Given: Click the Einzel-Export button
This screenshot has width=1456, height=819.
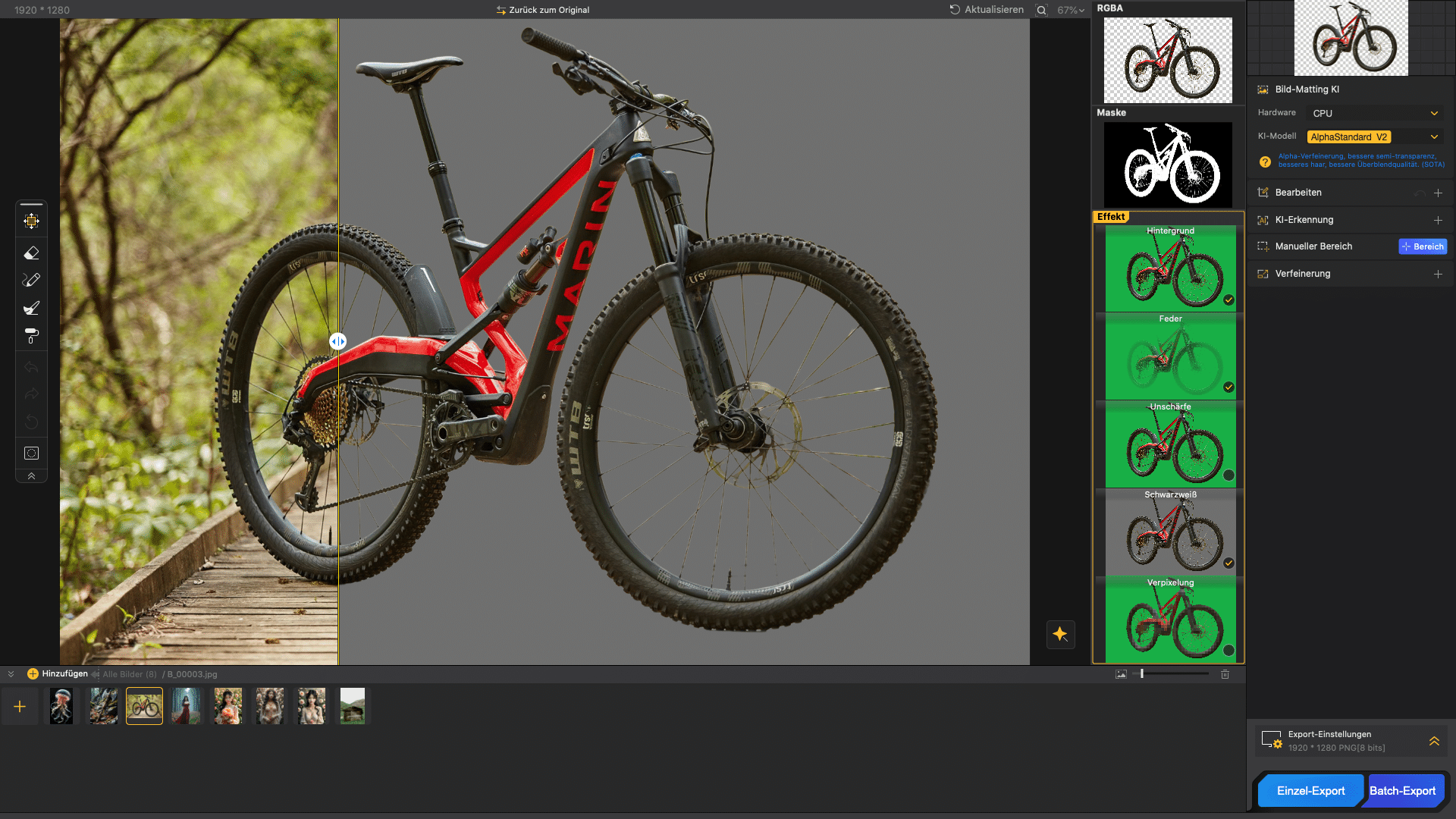Looking at the screenshot, I should click(x=1310, y=791).
